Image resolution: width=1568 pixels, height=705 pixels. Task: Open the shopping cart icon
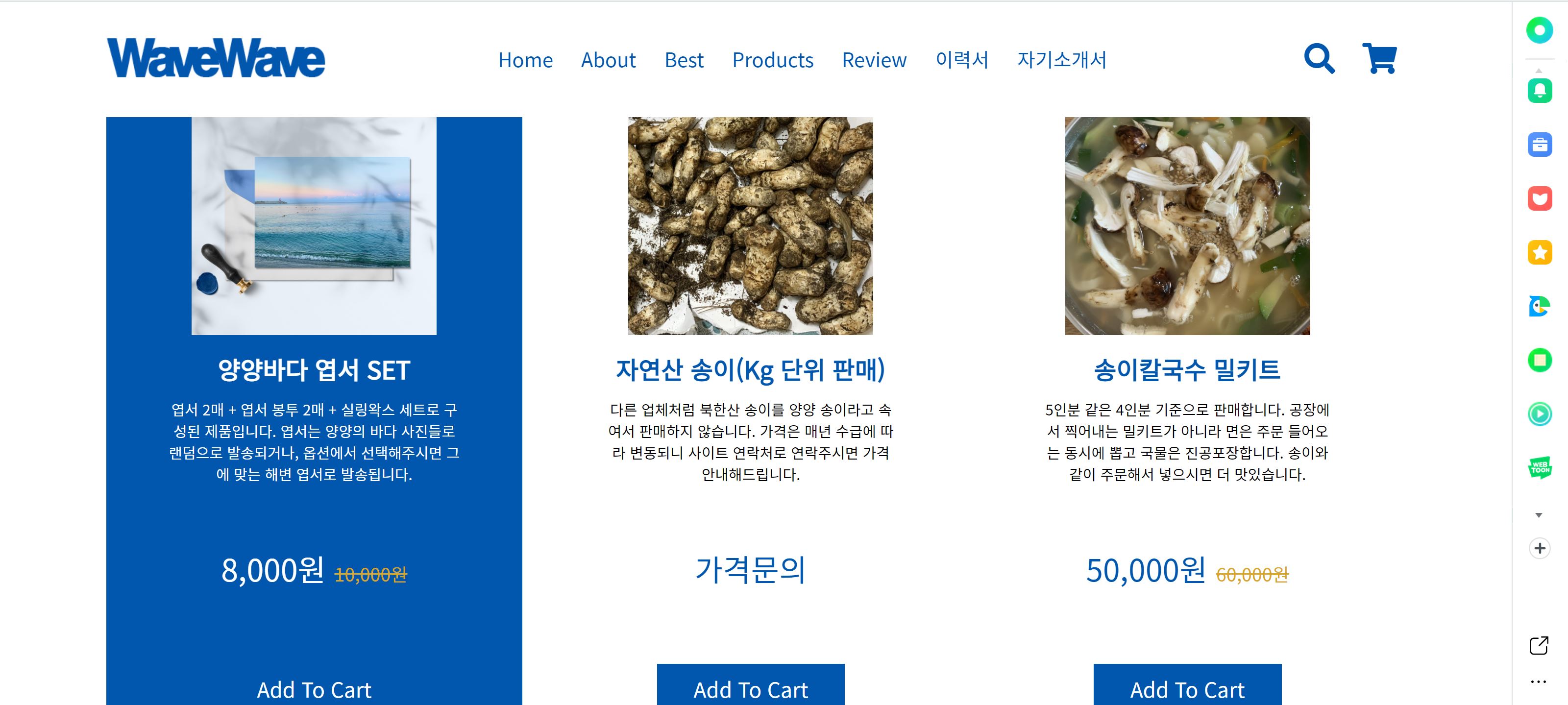(x=1379, y=58)
